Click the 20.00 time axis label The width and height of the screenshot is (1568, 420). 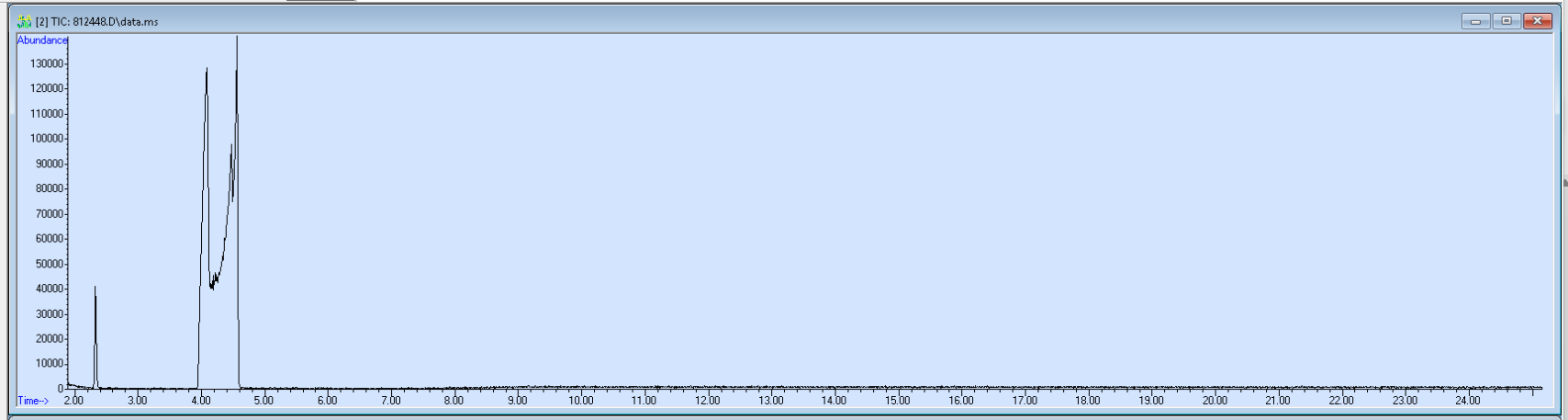coord(1215,401)
